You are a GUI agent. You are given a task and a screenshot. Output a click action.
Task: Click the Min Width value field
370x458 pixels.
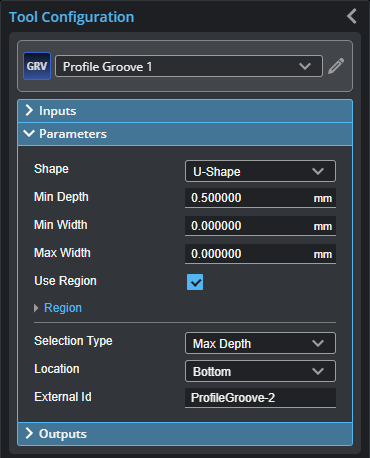pos(260,226)
